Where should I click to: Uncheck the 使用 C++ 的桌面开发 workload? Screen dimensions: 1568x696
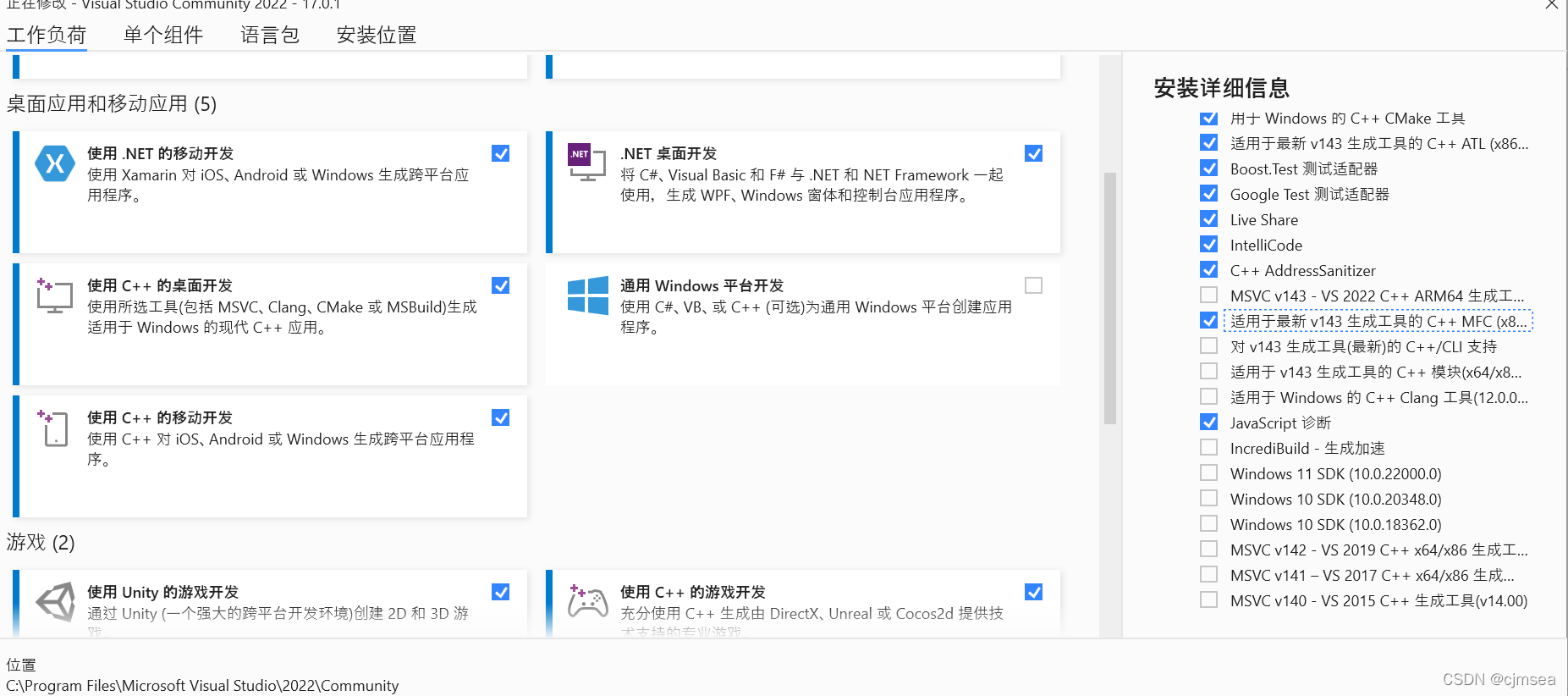tap(501, 285)
